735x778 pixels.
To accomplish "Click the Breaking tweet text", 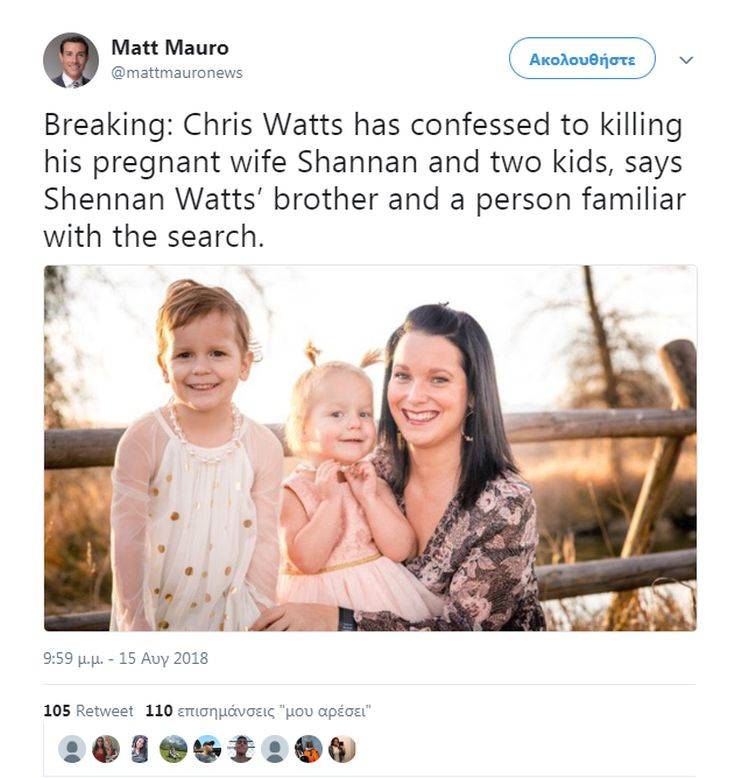I will click(365, 180).
